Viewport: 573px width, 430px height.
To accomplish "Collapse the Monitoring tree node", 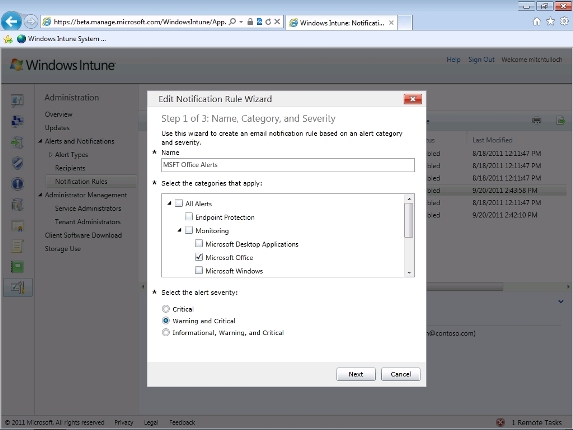I will point(179,230).
